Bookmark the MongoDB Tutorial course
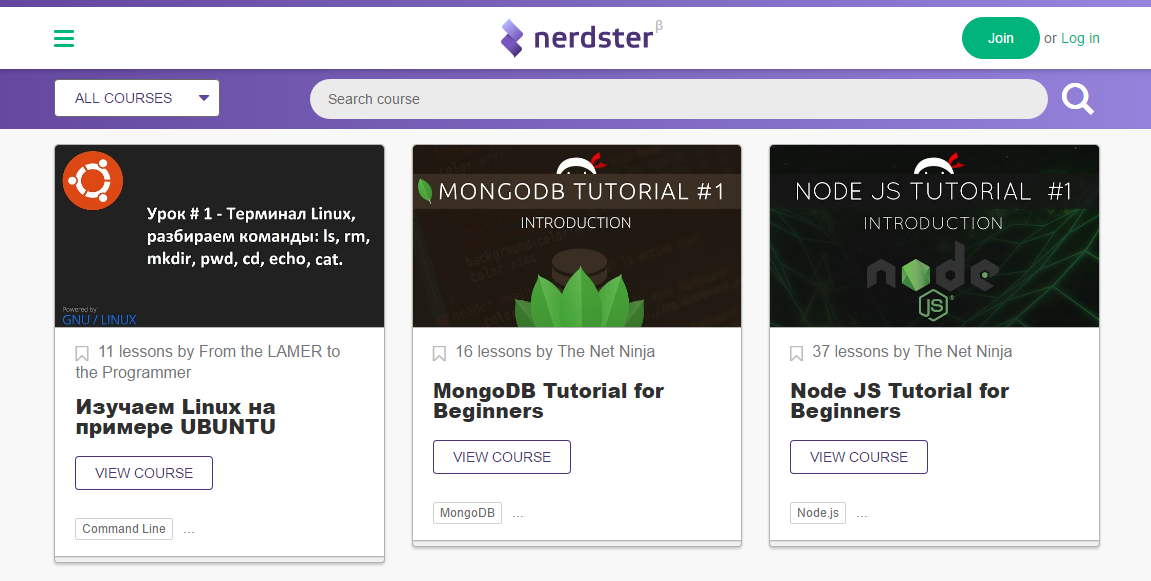Image resolution: width=1151 pixels, height=581 pixels. click(x=439, y=352)
